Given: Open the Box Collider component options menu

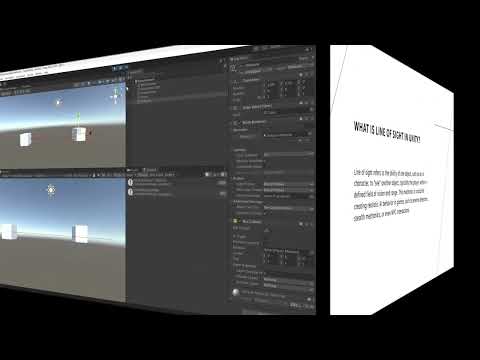Looking at the screenshot, I should point(312,224).
